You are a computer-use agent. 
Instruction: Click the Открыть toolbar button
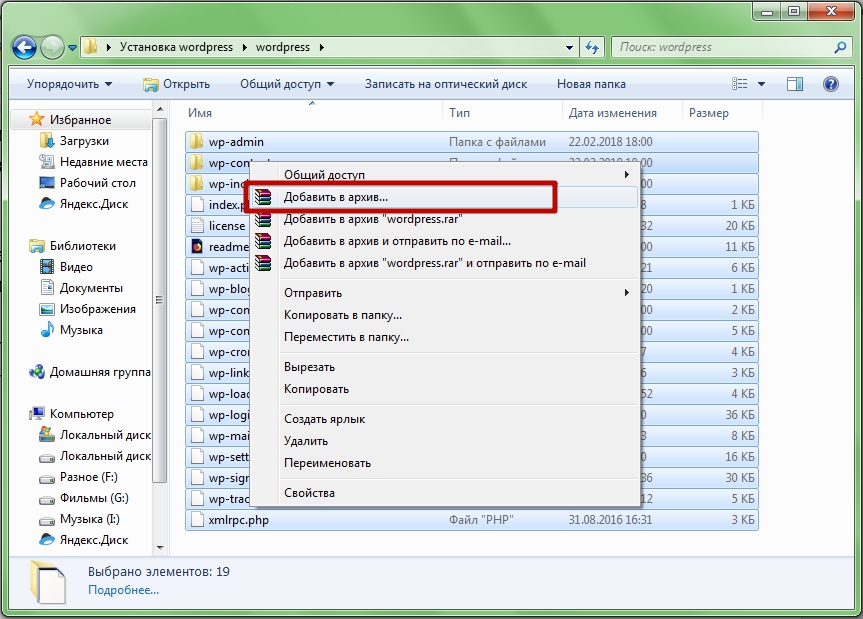point(177,84)
